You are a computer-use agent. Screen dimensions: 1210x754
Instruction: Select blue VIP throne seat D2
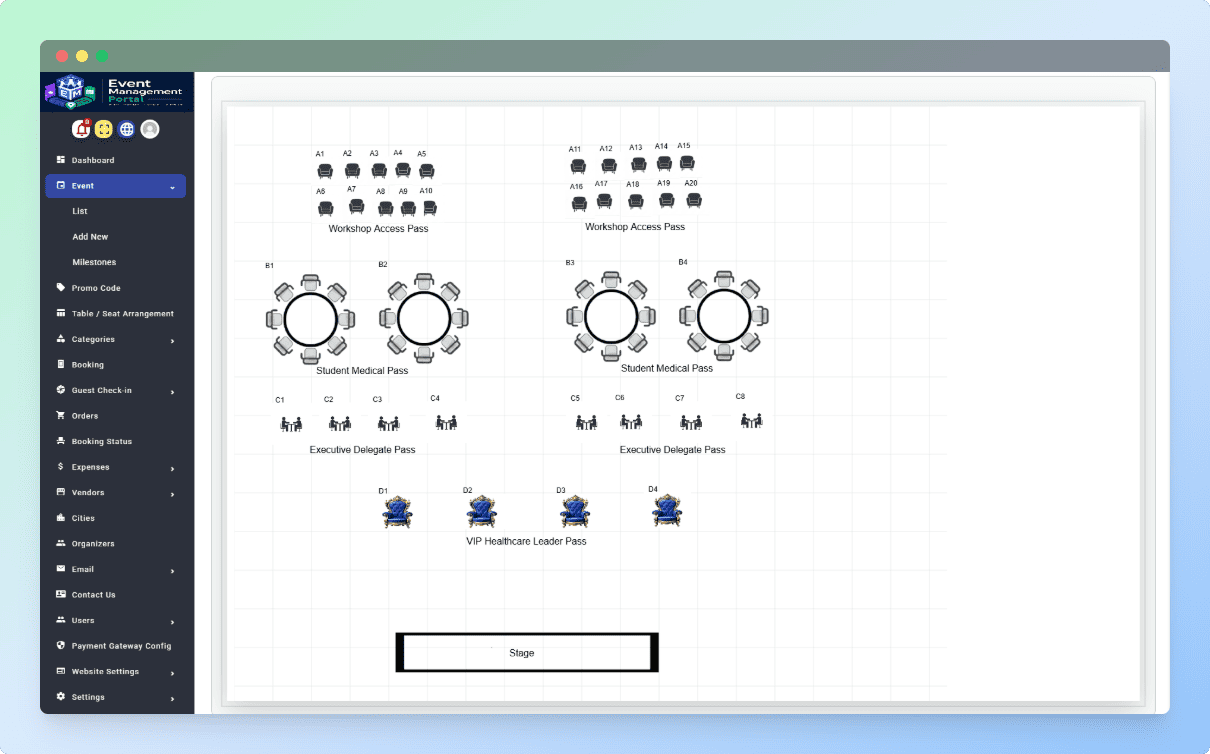pos(482,512)
